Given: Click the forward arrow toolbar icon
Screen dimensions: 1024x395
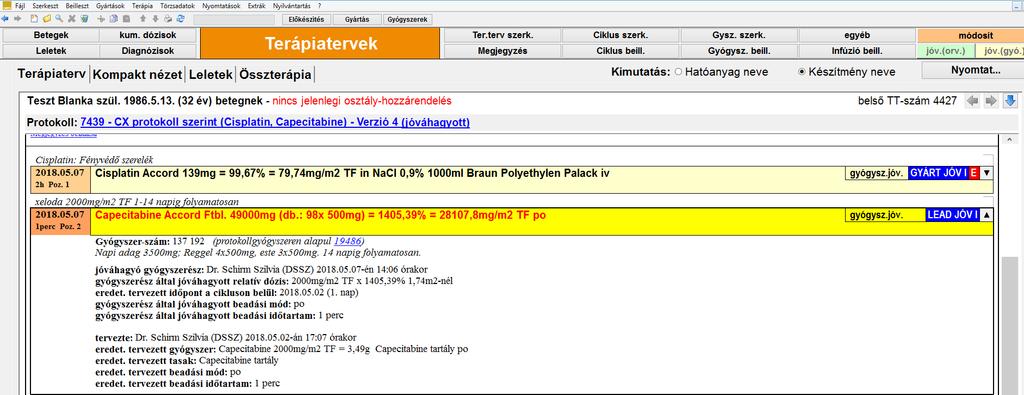Looking at the screenshot, I should [x=18, y=19].
